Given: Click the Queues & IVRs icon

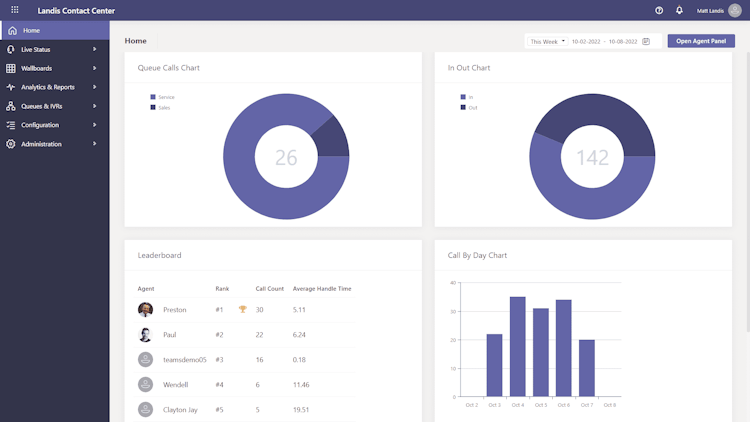Looking at the screenshot, I should [11, 106].
